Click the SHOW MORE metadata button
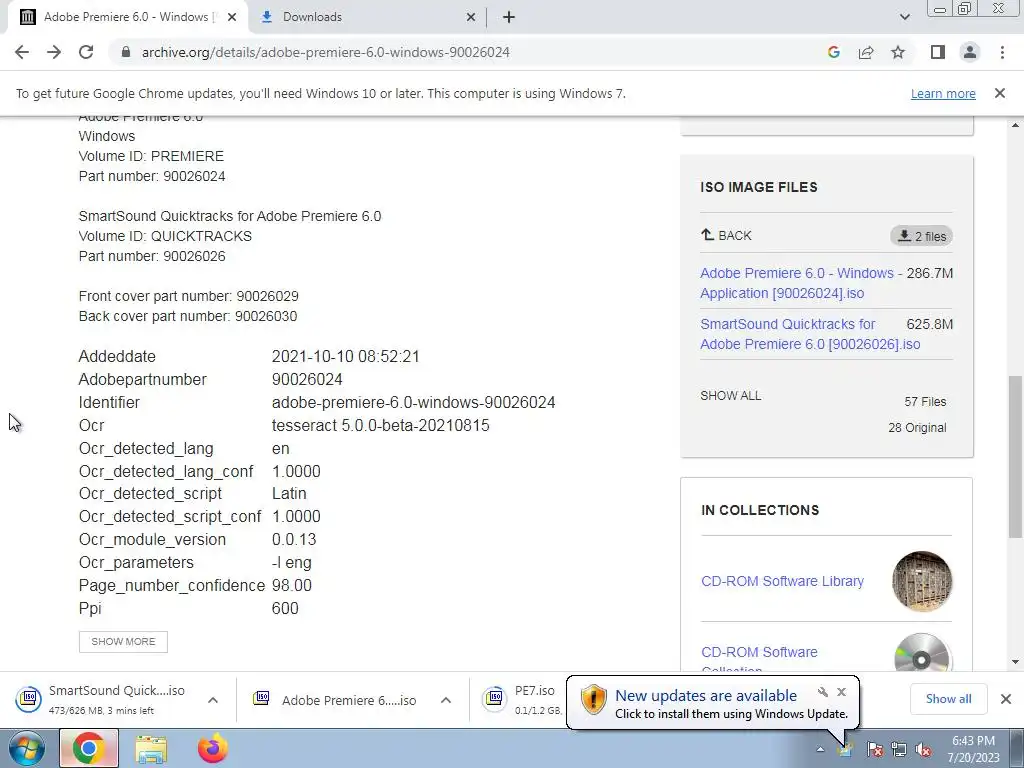 tap(123, 641)
